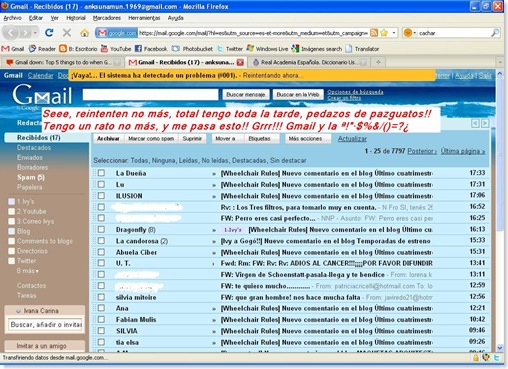Open the Twitter bookmark
The height and width of the screenshot is (369, 508).
click(x=230, y=49)
